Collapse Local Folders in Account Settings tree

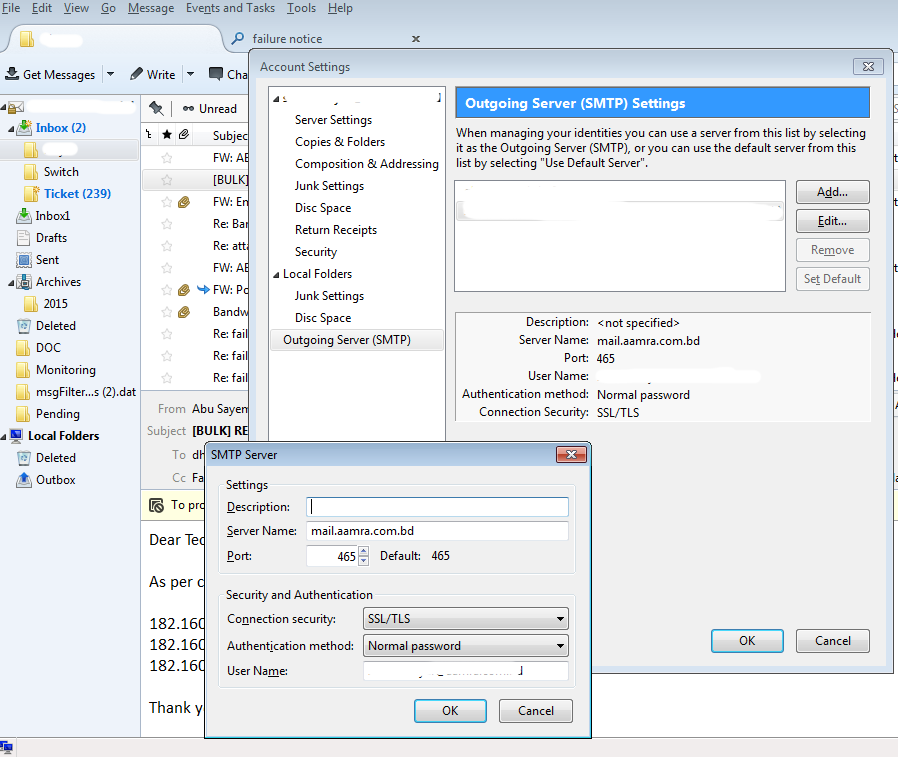tap(276, 275)
